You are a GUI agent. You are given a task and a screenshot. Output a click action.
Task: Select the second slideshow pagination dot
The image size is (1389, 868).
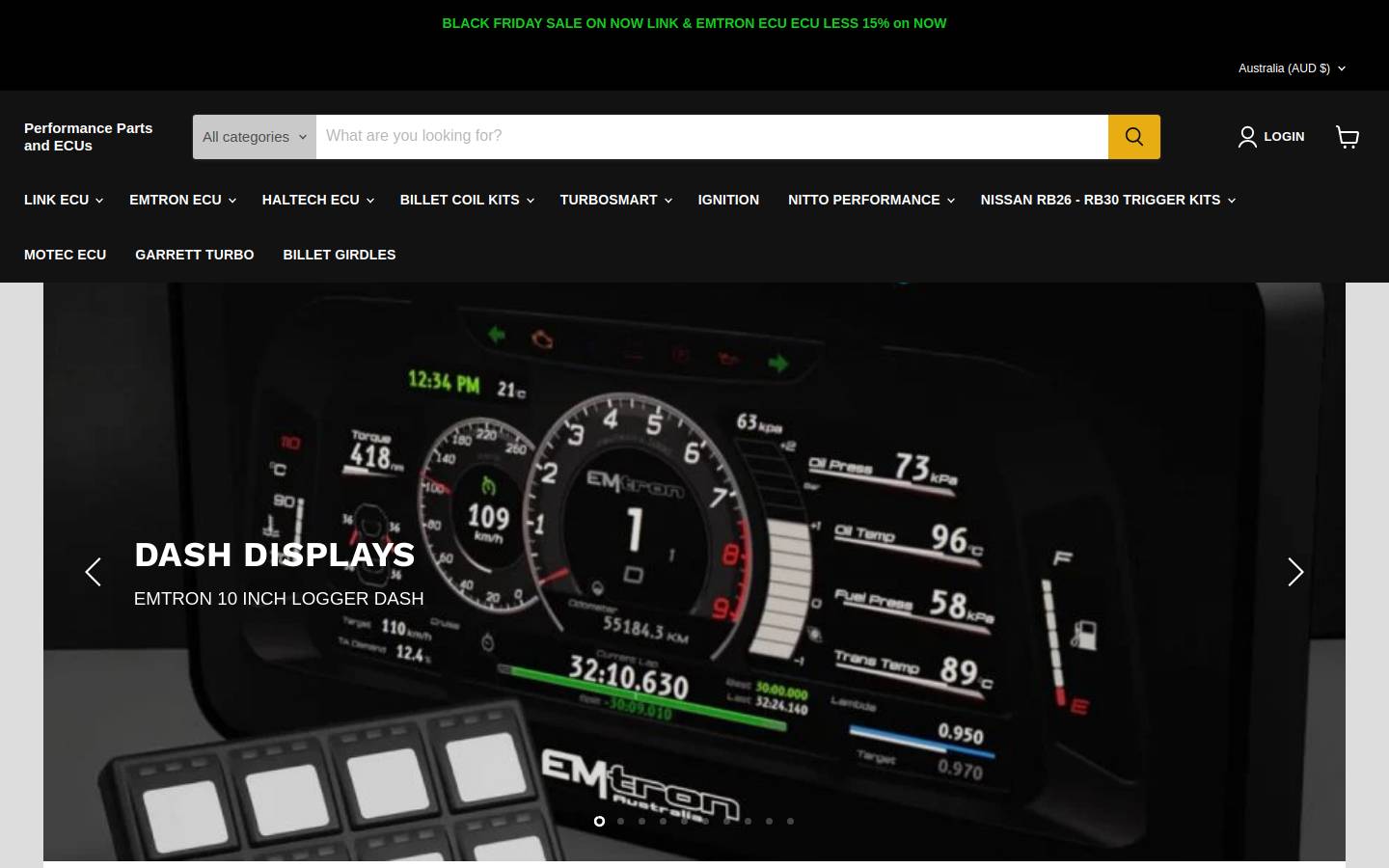pyautogui.click(x=620, y=821)
